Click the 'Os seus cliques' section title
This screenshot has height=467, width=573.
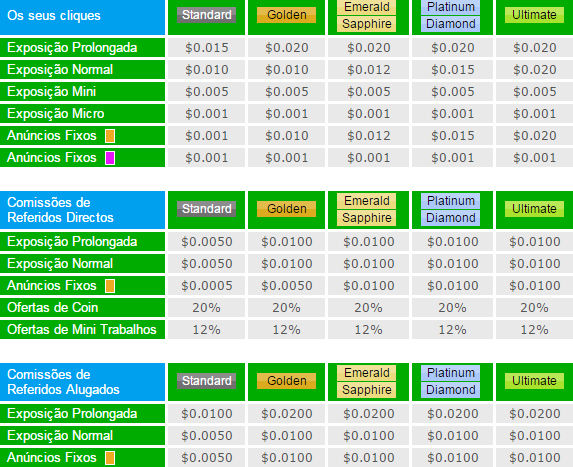pyautogui.click(x=54, y=16)
